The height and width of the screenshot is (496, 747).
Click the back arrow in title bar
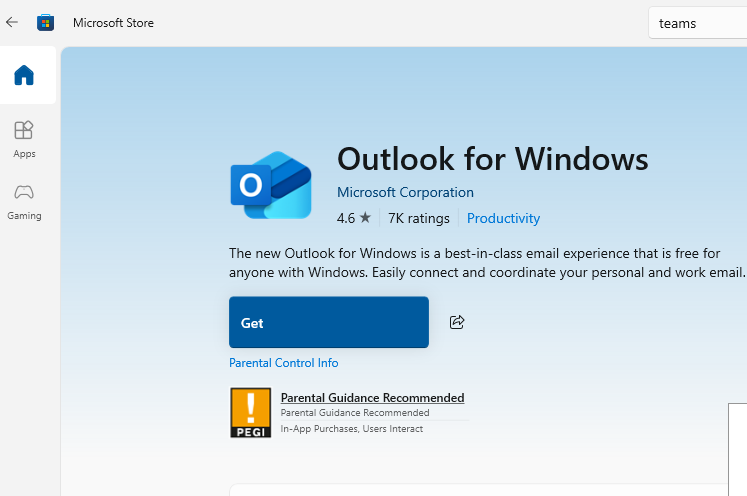[12, 22]
